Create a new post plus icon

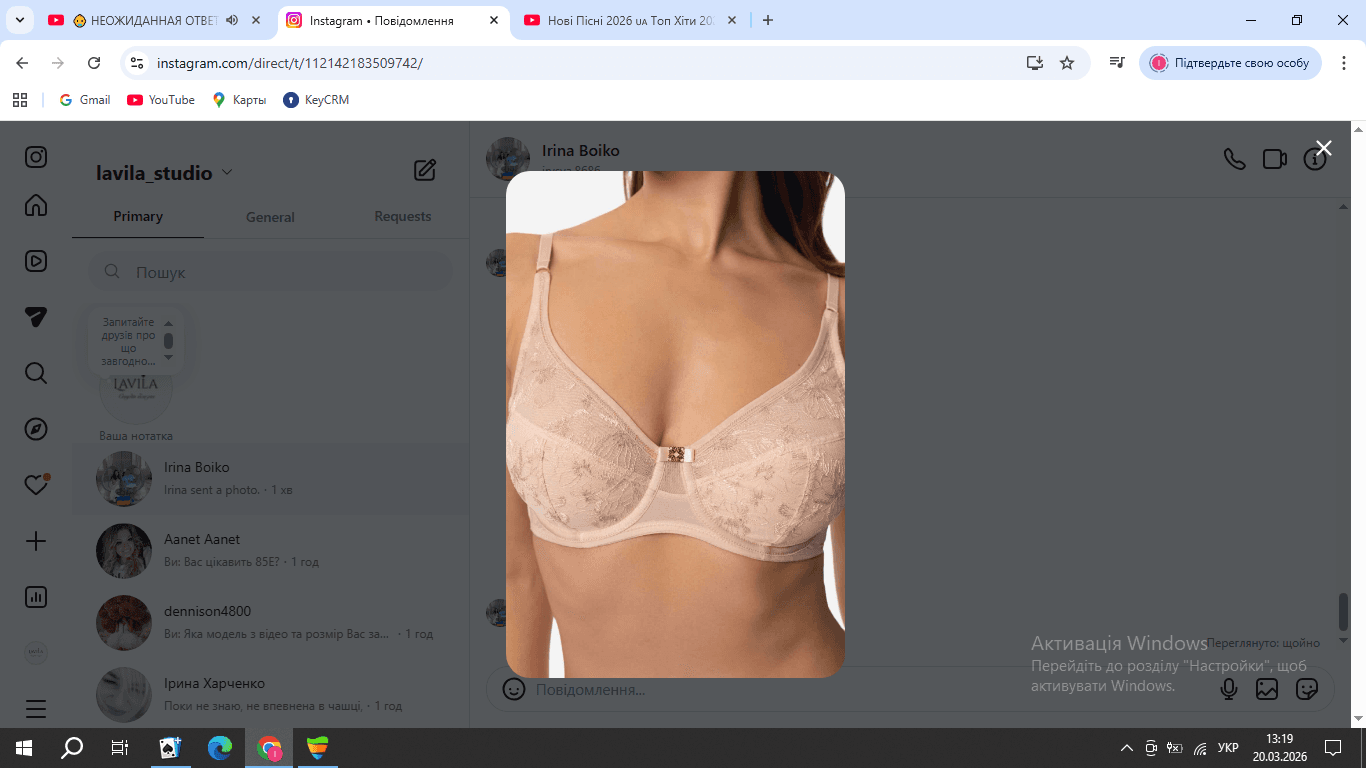36,541
